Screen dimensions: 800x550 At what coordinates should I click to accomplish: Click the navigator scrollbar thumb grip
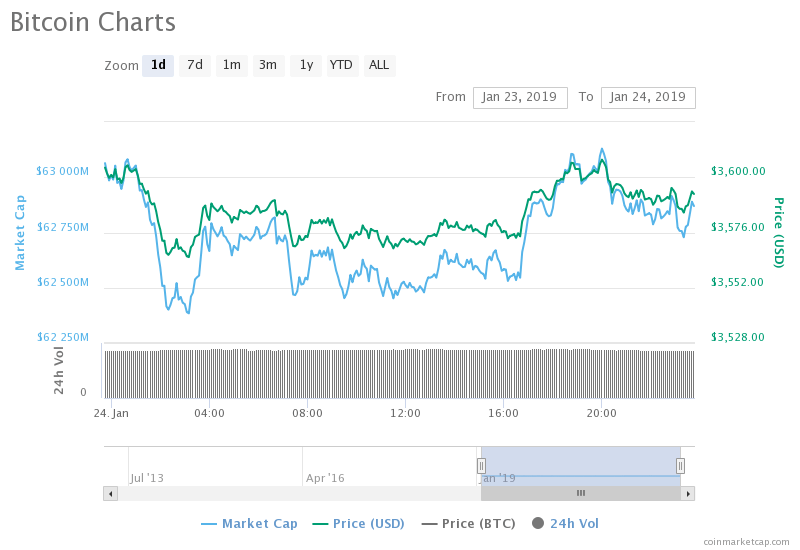(580, 493)
